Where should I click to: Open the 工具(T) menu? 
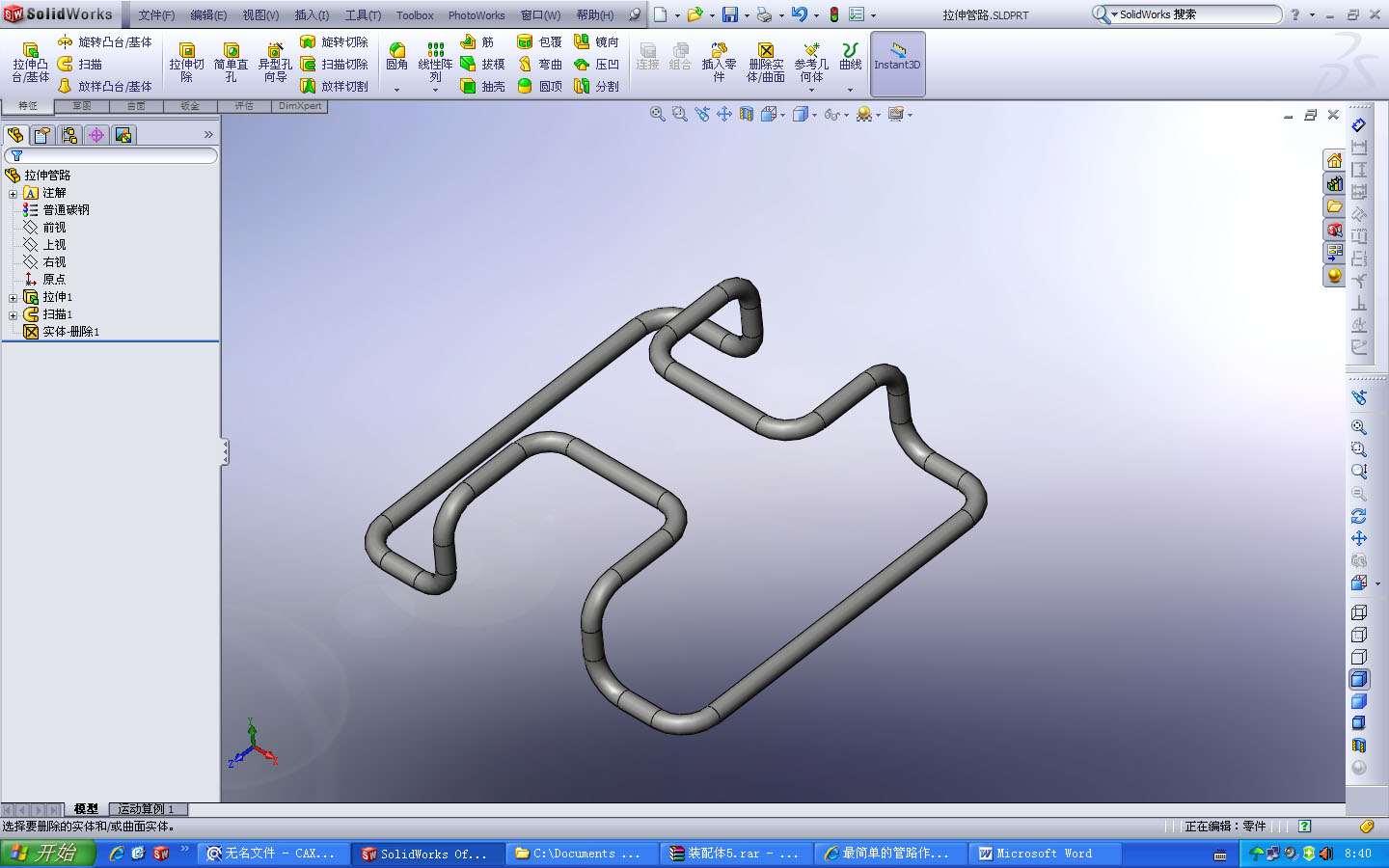point(363,15)
